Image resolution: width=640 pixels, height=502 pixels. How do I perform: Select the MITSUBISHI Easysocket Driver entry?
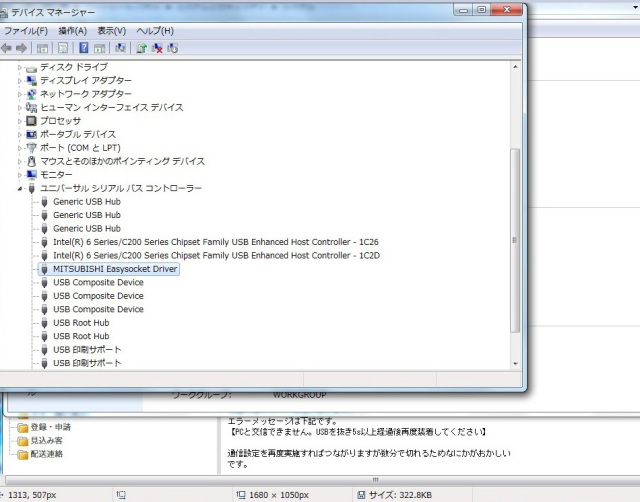[115, 269]
